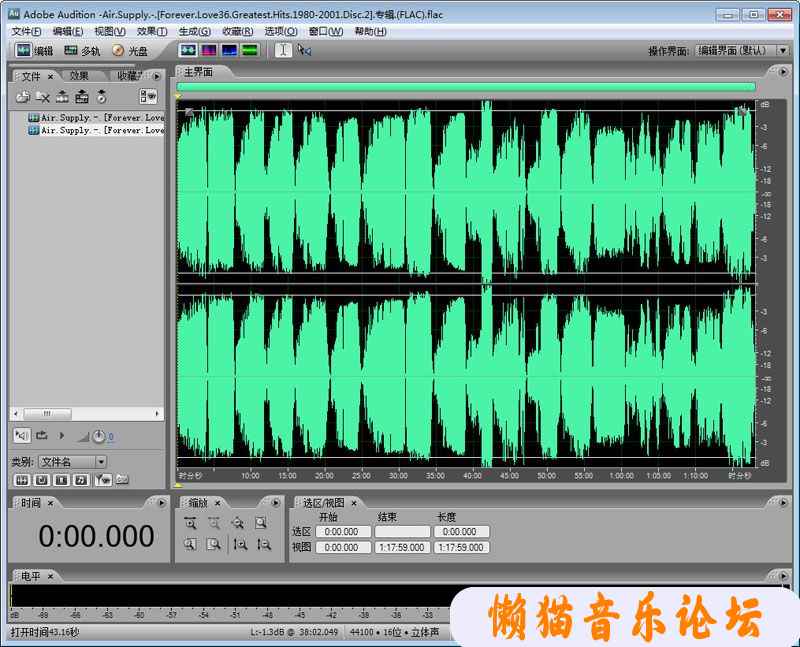The height and width of the screenshot is (647, 800).
Task: Click the zoom in vertically icon
Action: click(240, 544)
